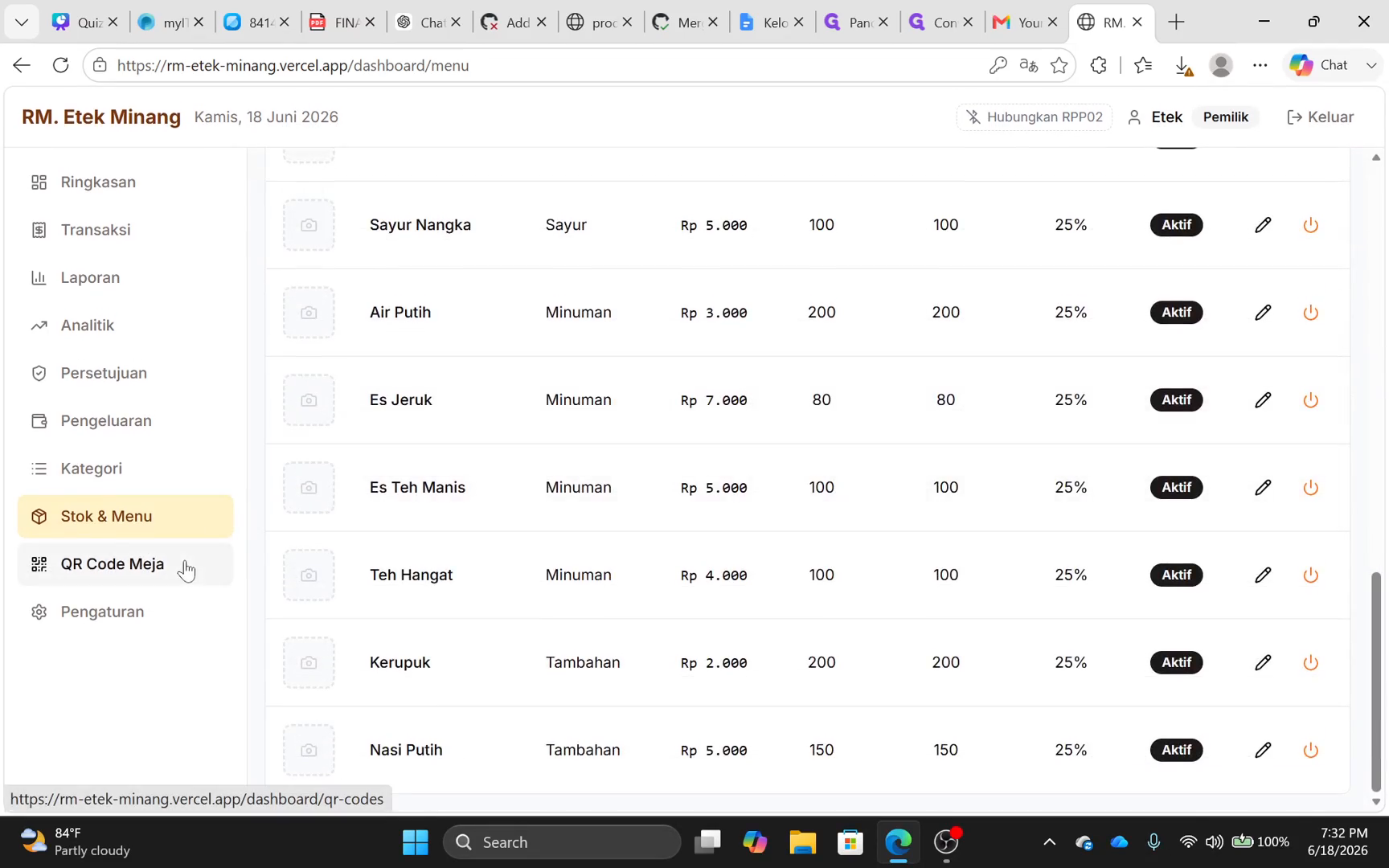1389x868 pixels.
Task: Open browser downloads icon
Action: coord(1183,66)
